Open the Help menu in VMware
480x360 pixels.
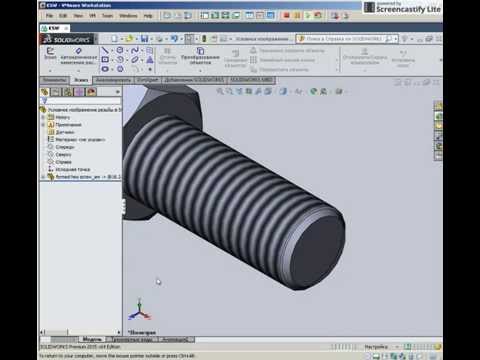[x=148, y=16]
